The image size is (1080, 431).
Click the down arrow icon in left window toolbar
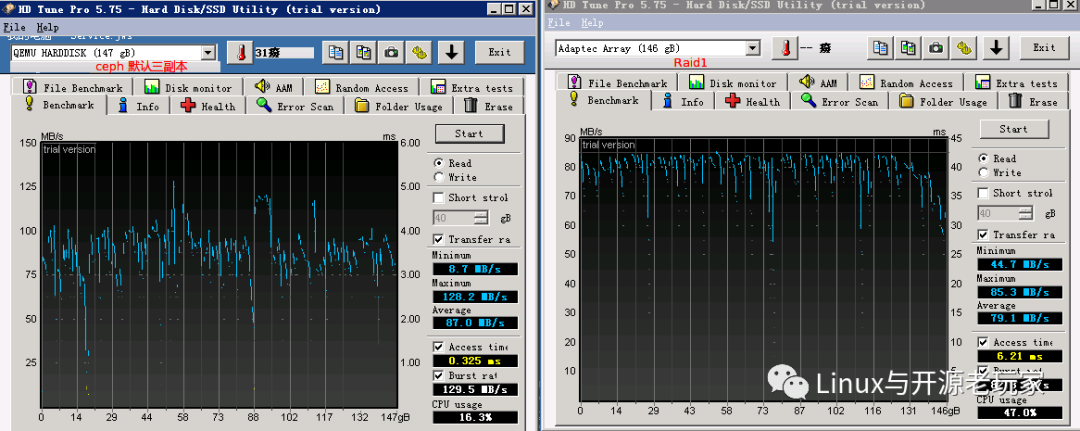(451, 52)
